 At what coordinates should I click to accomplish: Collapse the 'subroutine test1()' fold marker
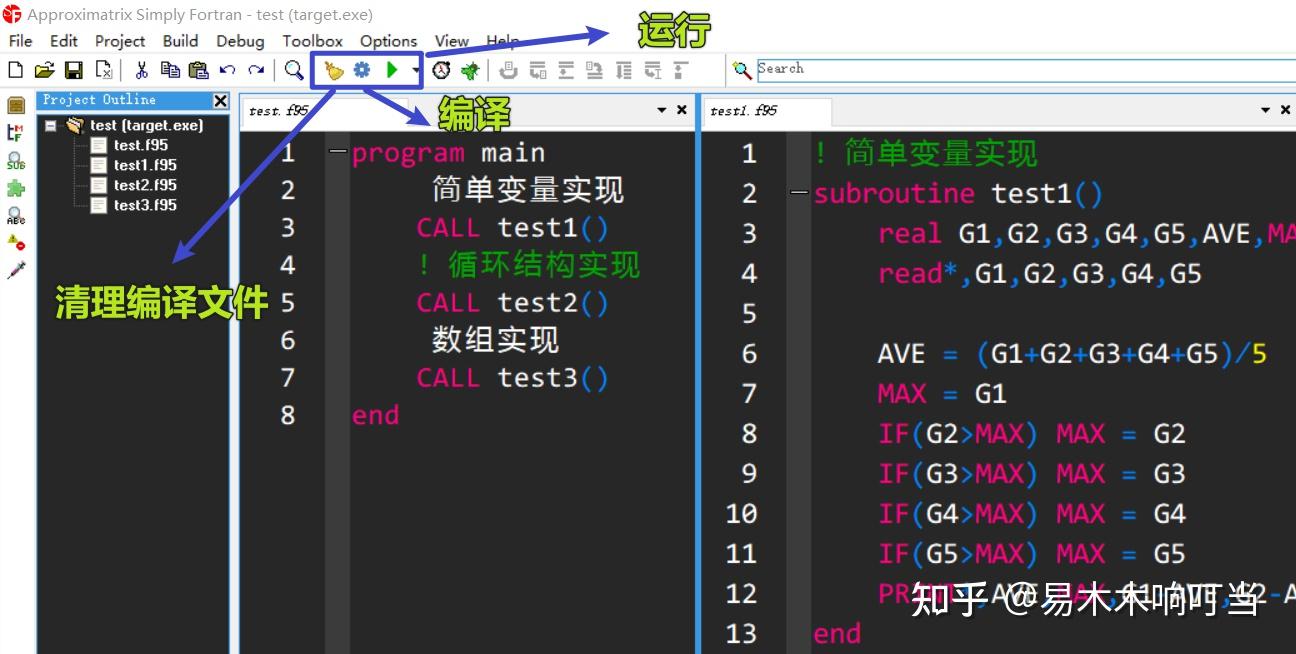tap(800, 193)
